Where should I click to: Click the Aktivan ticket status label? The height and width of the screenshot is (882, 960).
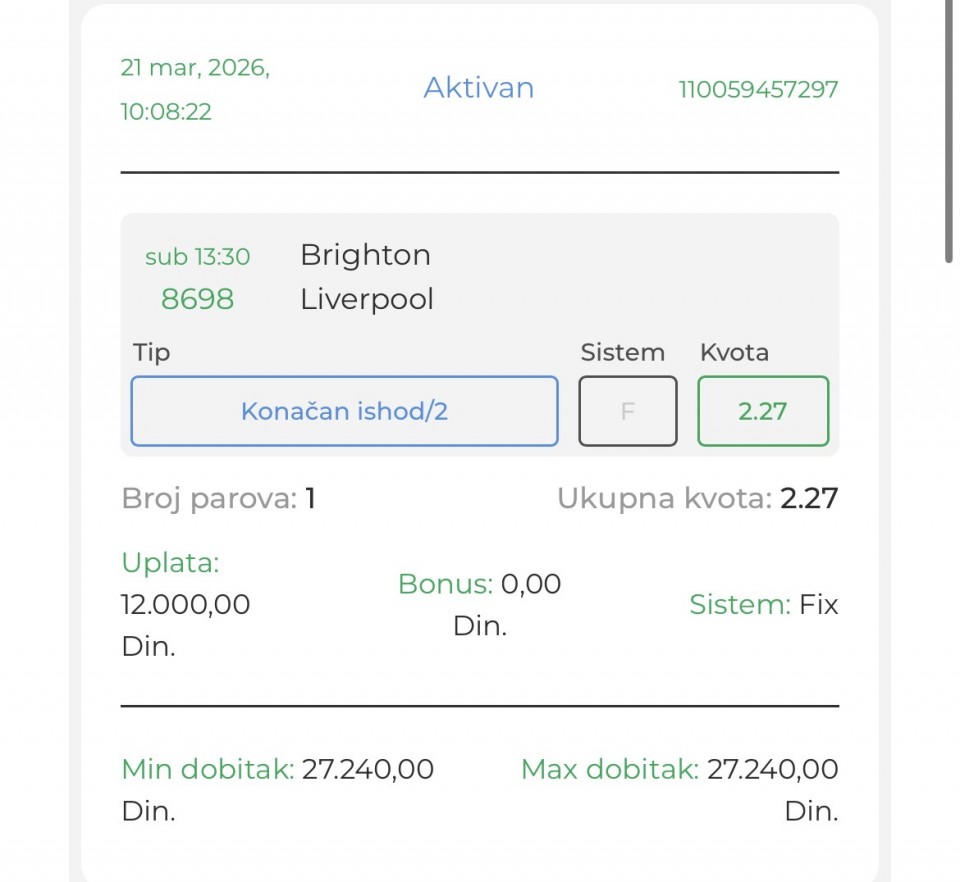(478, 88)
